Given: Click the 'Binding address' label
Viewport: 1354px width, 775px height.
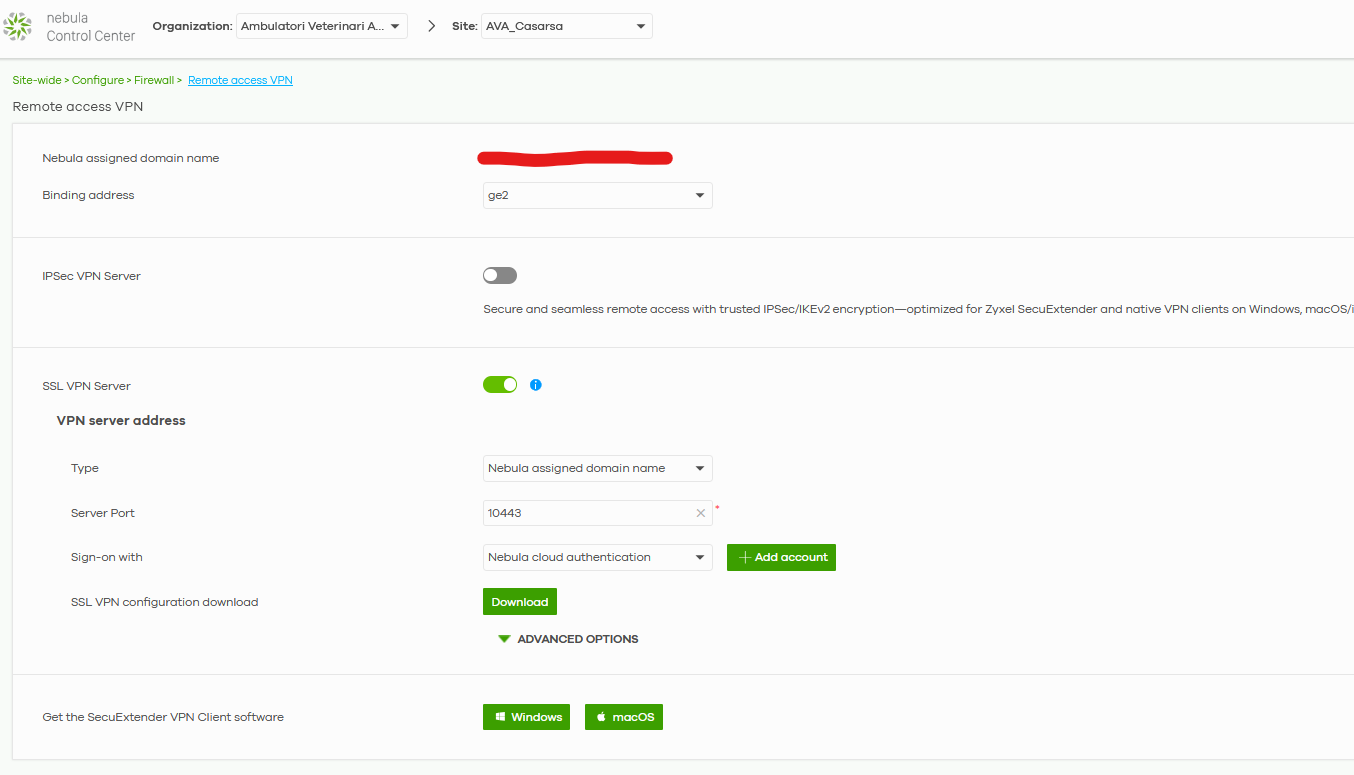Looking at the screenshot, I should (88, 195).
